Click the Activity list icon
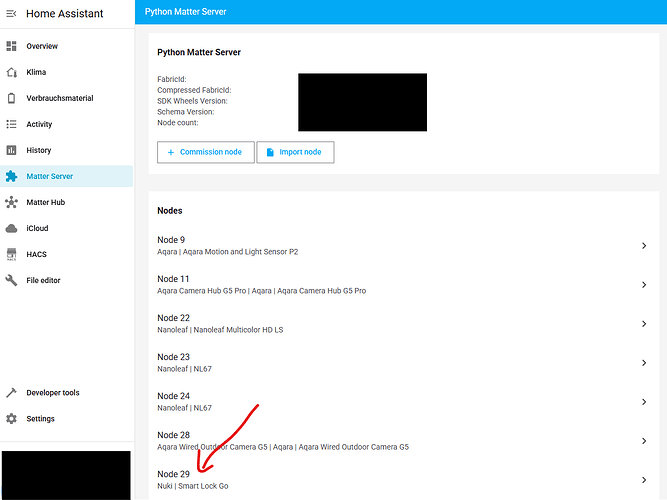667x500 pixels. (12, 124)
